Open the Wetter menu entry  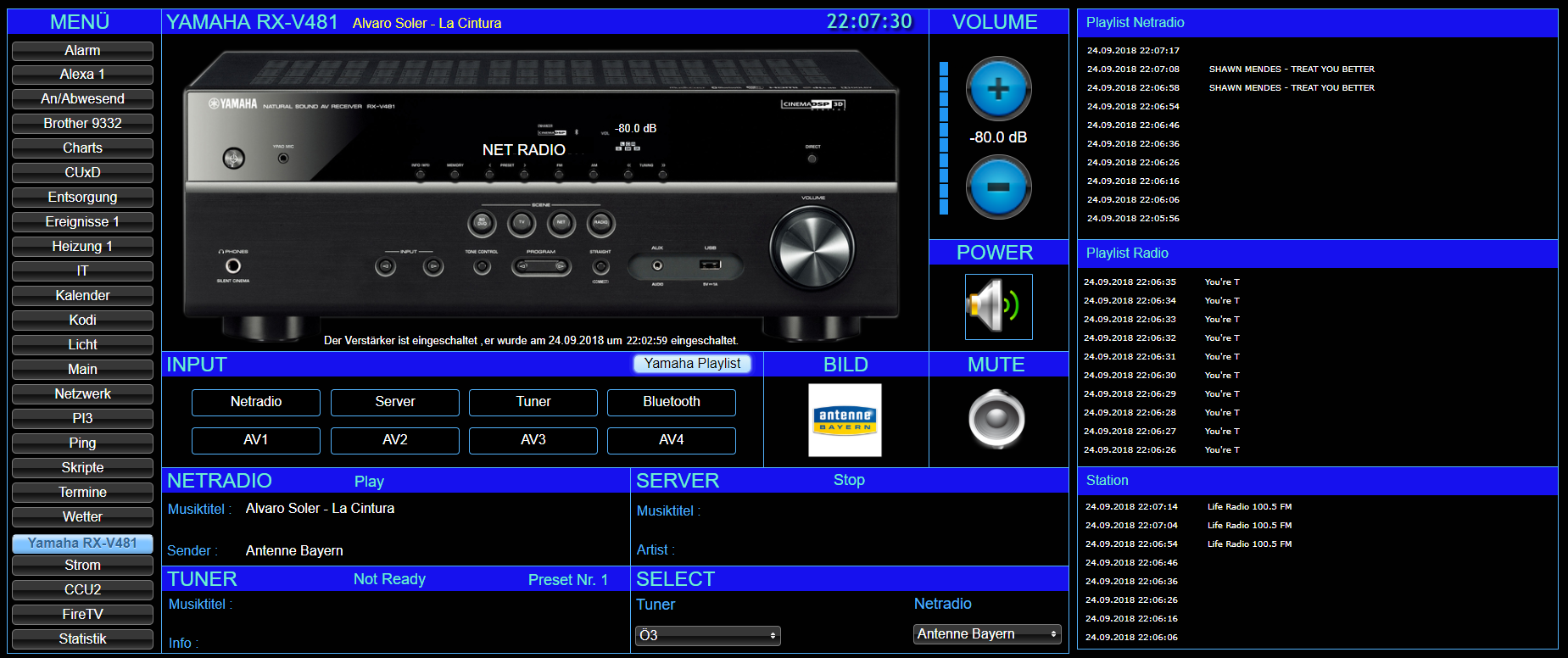coord(82,517)
